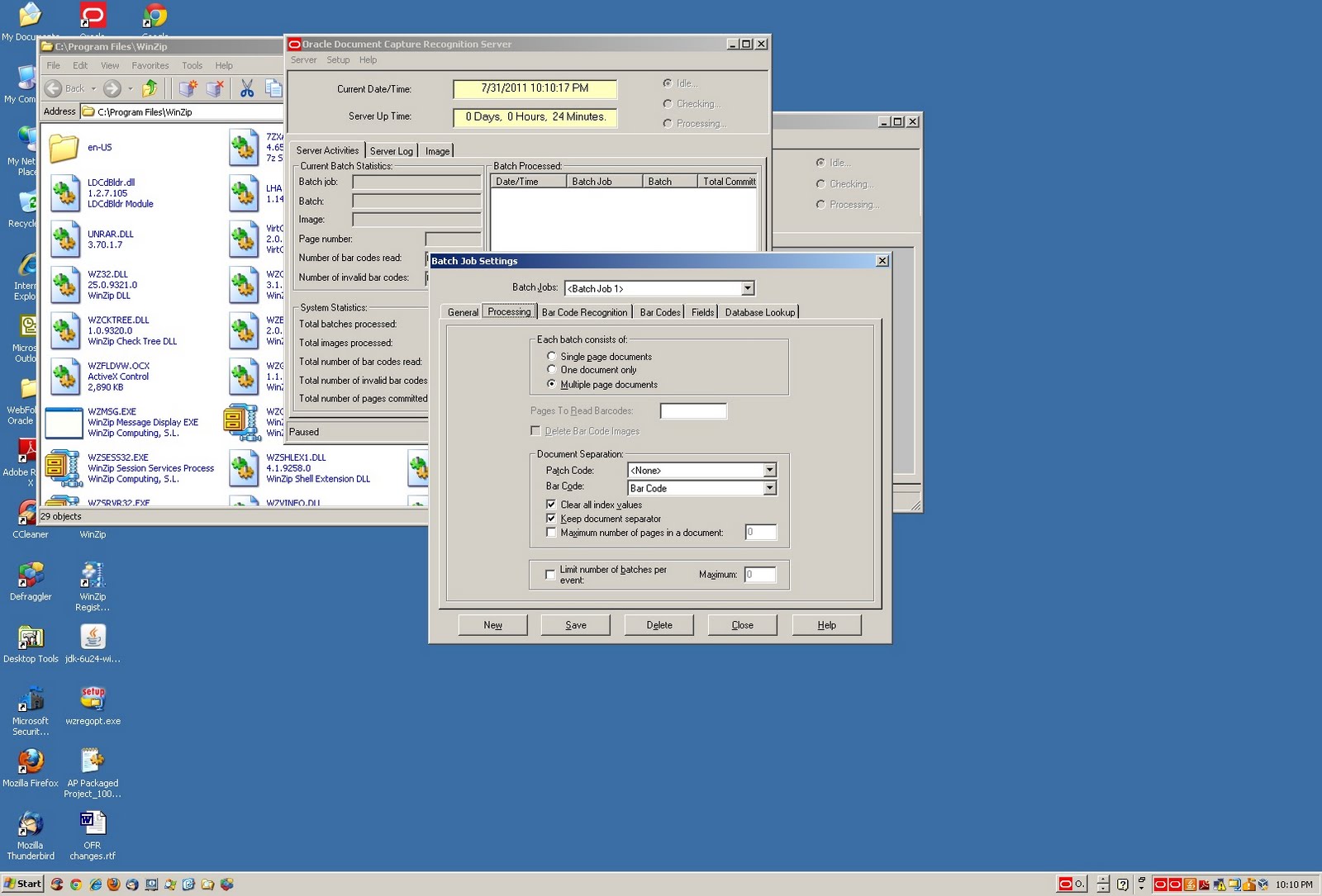This screenshot has height=896, width=1322.
Task: Click the Copy icon in Explorer toolbar
Action: [273, 88]
